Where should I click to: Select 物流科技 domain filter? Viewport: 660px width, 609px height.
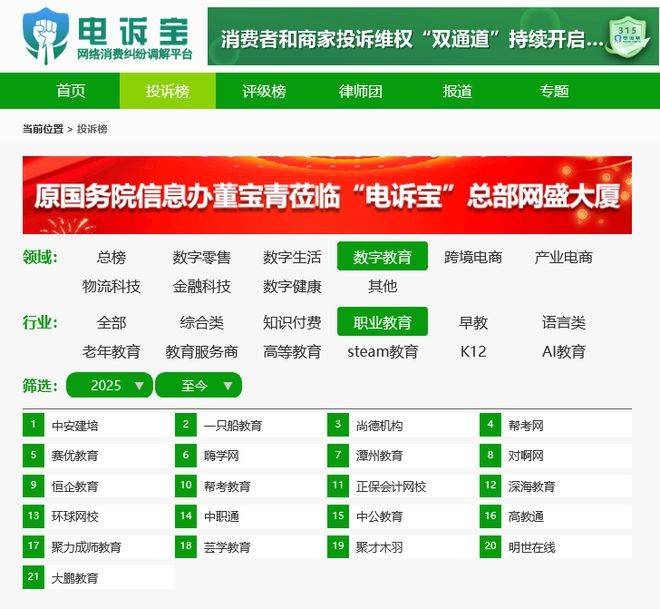[x=111, y=286]
